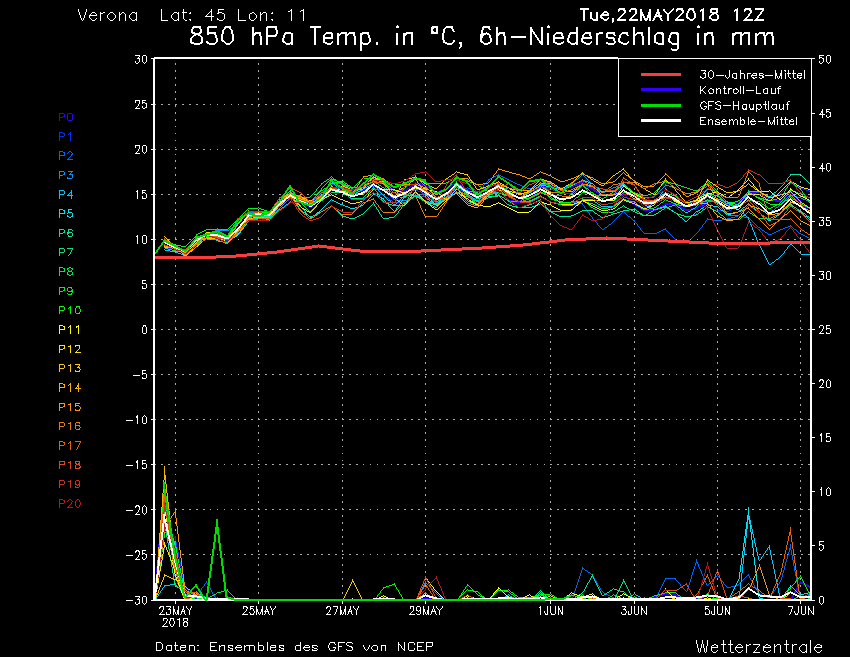Viewport: 850px width, 657px height.
Task: Select the P3 member label
Action: [66, 175]
